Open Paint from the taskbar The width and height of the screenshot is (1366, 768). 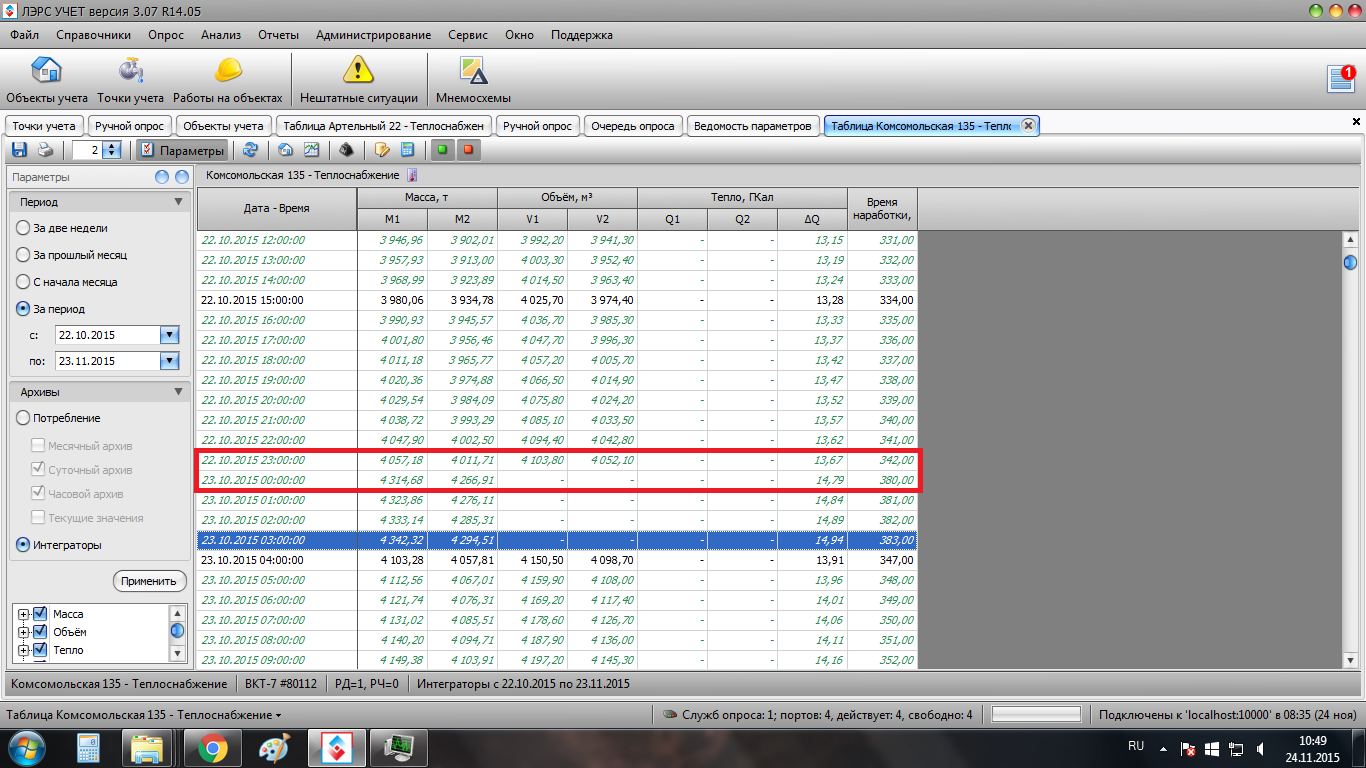273,747
